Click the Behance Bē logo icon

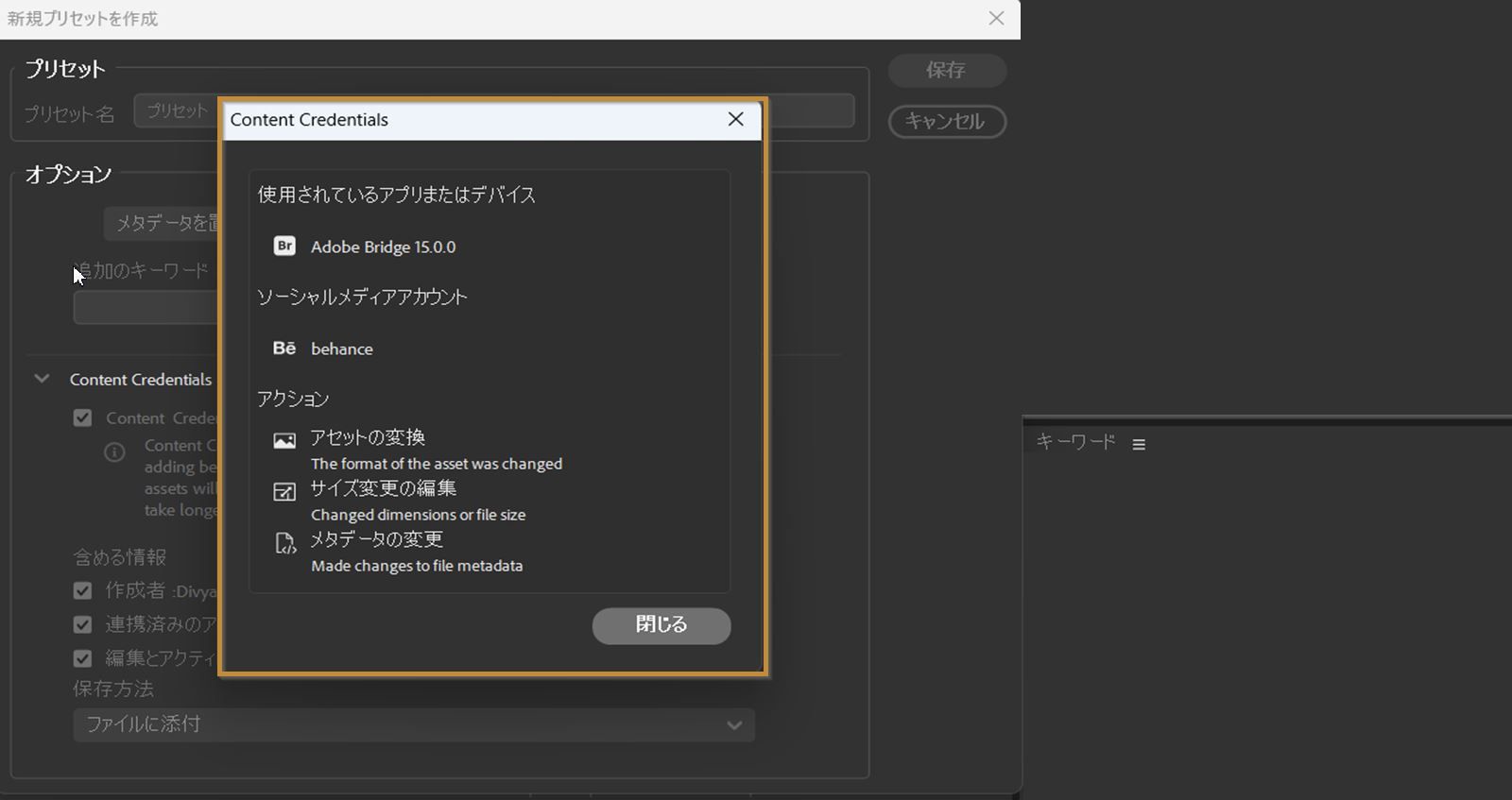point(284,348)
